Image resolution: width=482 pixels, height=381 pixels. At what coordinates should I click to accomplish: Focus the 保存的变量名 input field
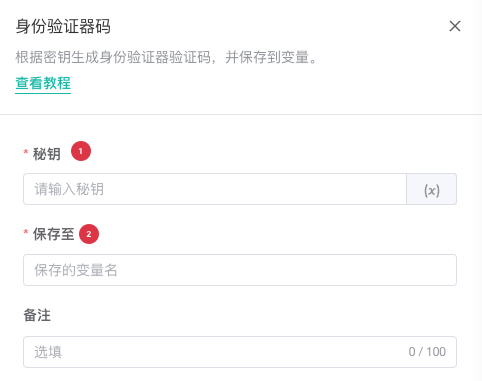240,270
